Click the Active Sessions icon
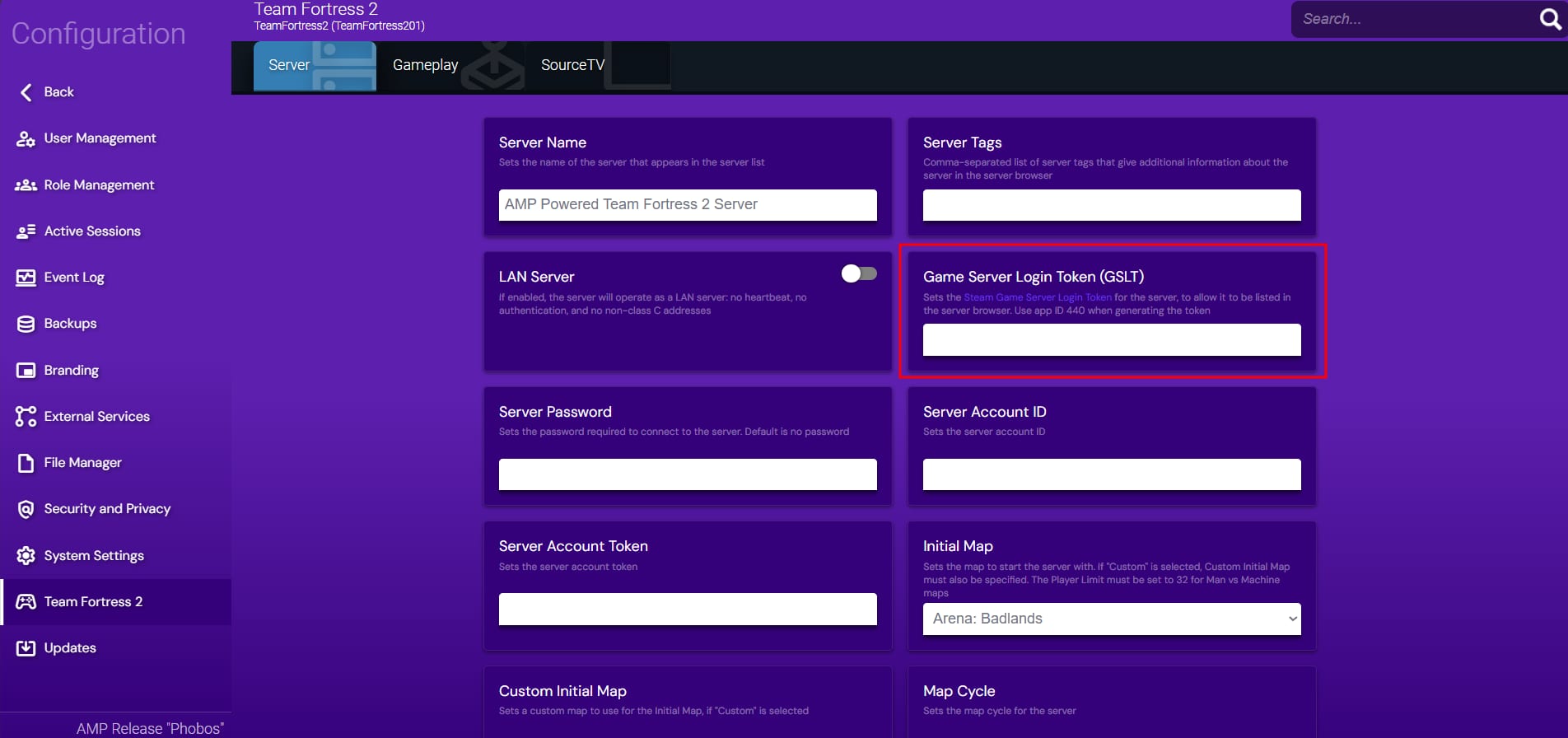 [26, 231]
